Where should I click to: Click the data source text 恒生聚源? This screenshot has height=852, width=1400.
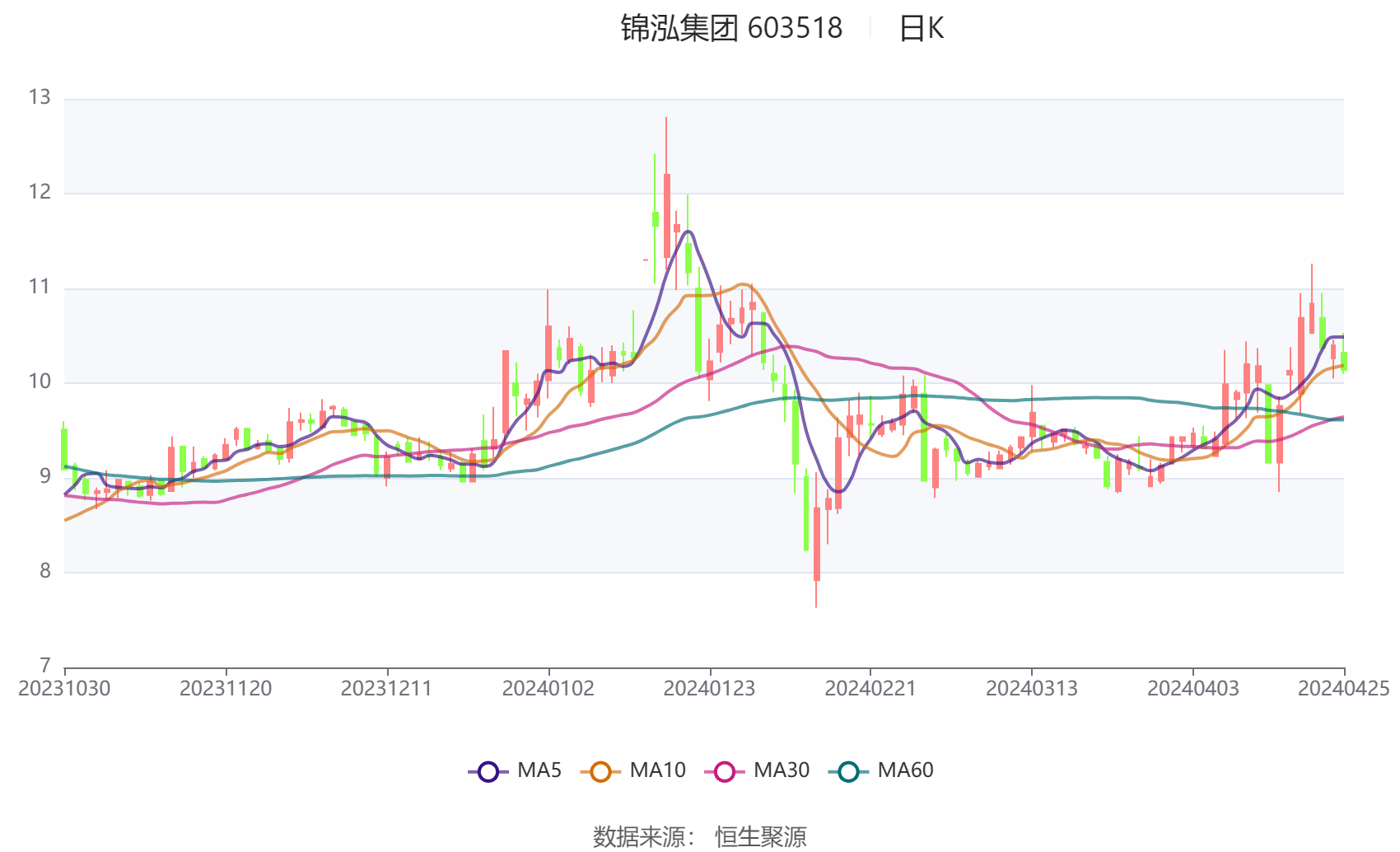[x=761, y=837]
